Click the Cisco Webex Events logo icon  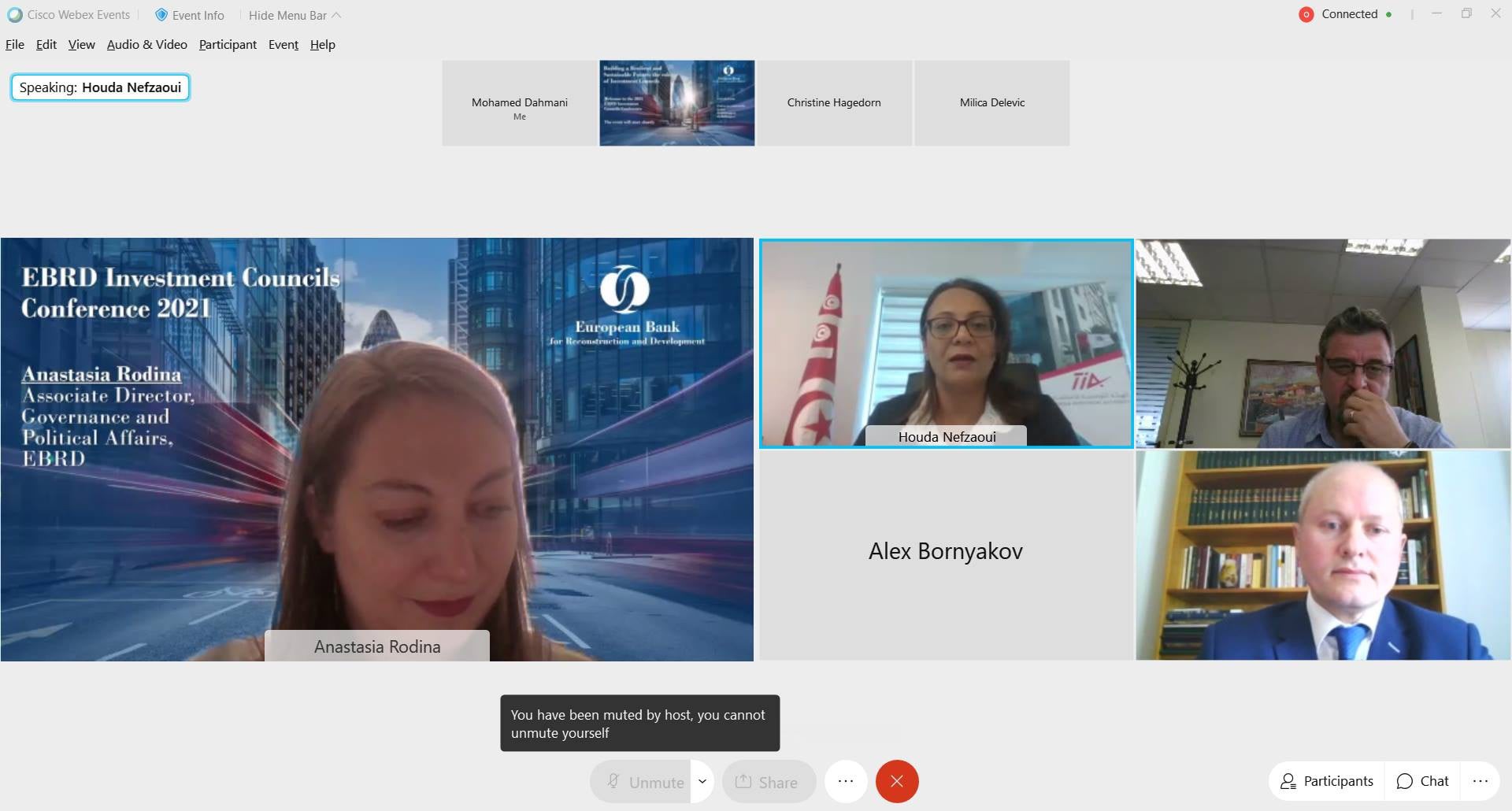click(14, 15)
